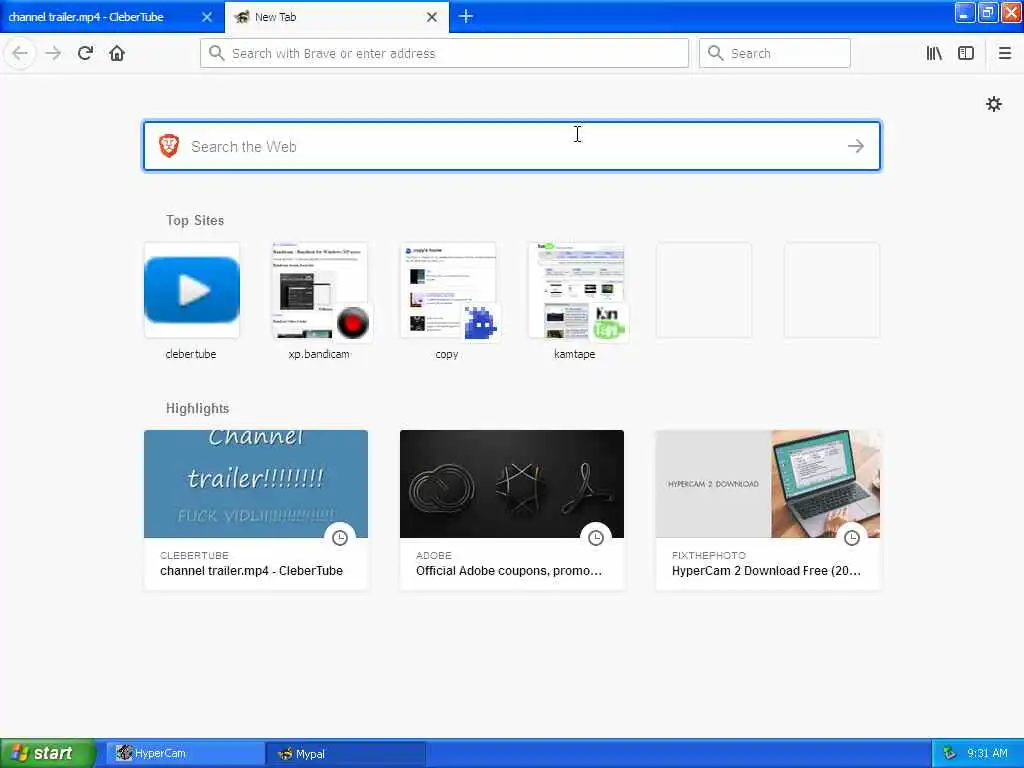Viewport: 1024px width, 768px height.
Task: Open the HyperCam 2 Download highlight image
Action: [x=768, y=484]
